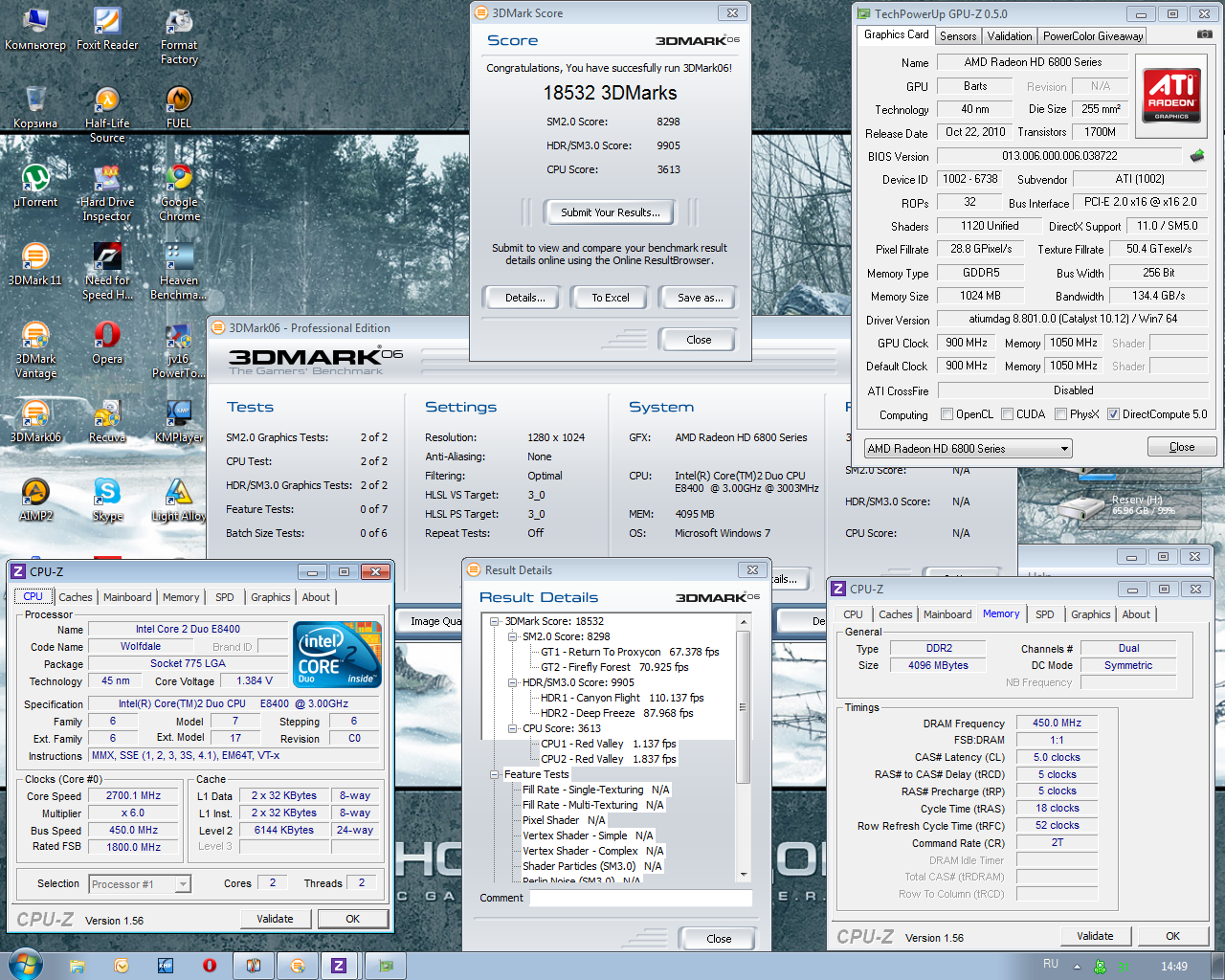This screenshot has width=1225, height=980.
Task: Select the 3DMark Vantage desktop icon
Action: (35, 350)
